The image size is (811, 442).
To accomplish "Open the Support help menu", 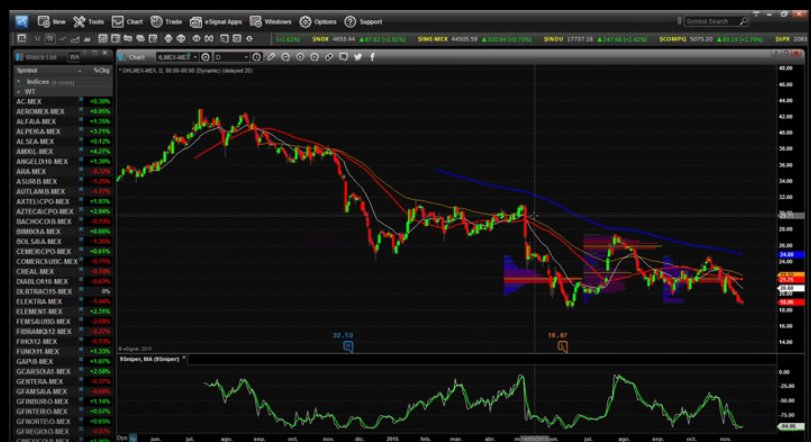I will (x=363, y=22).
